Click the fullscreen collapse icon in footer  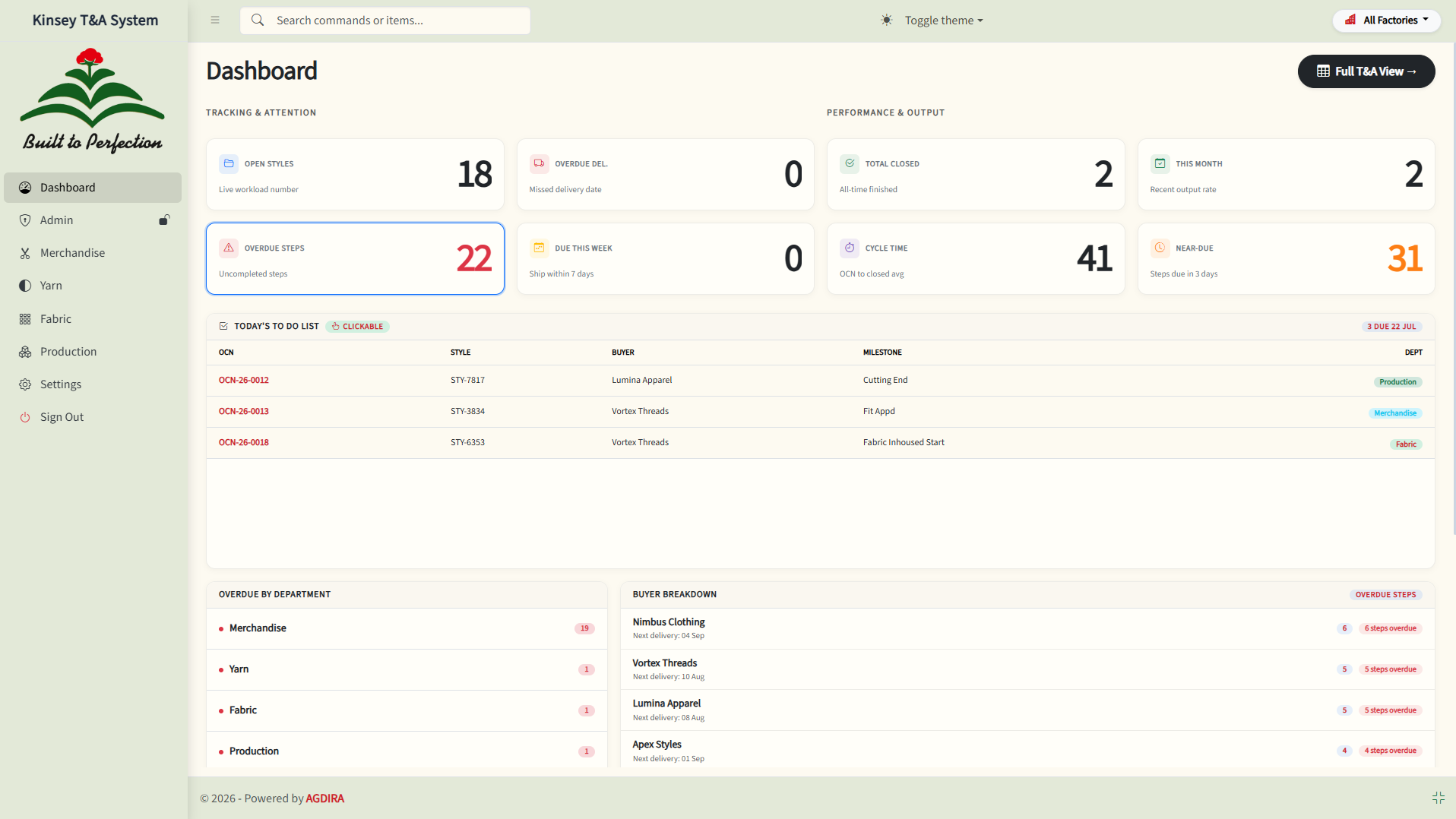(1438, 798)
